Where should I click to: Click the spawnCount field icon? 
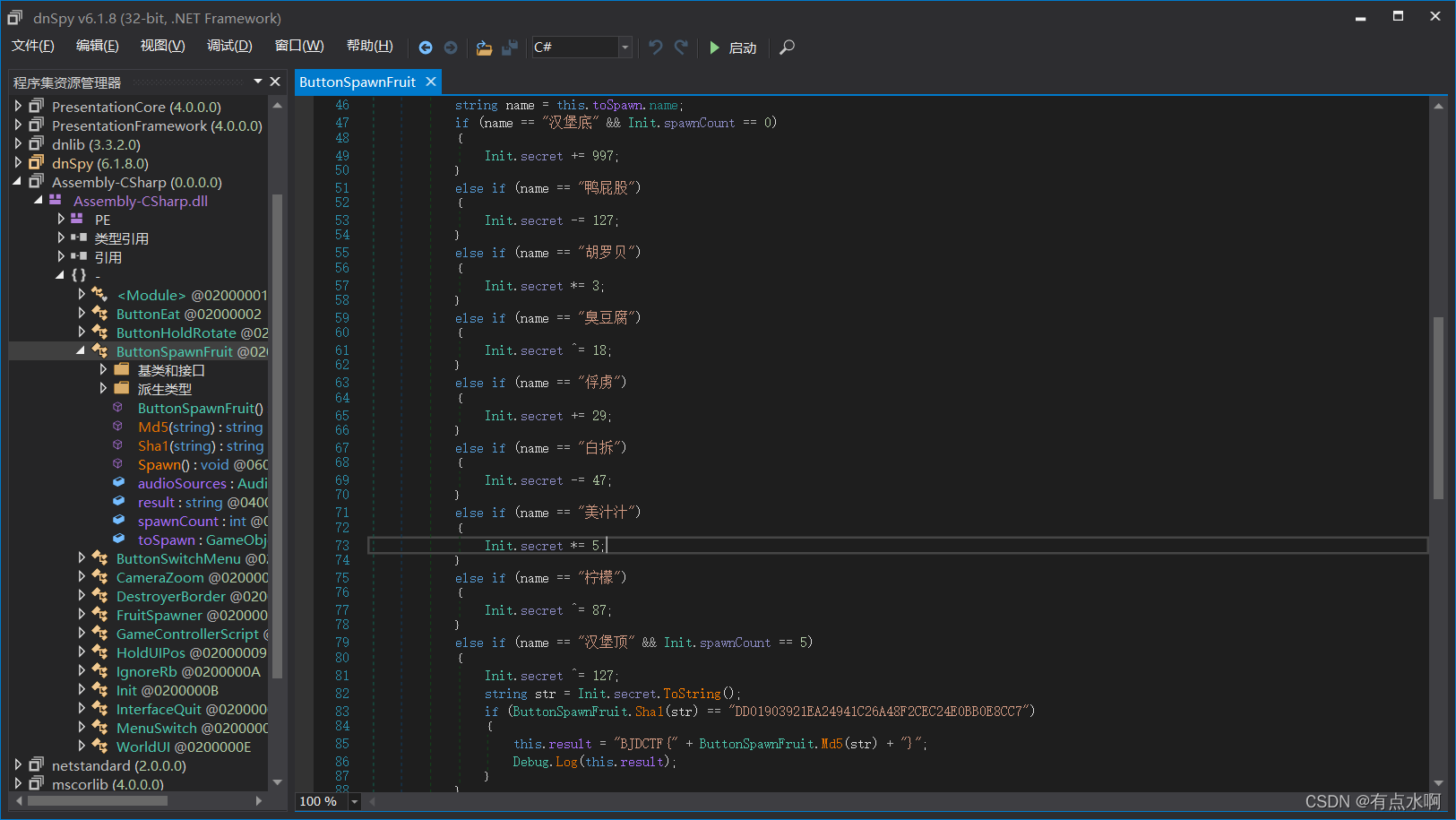coord(118,520)
